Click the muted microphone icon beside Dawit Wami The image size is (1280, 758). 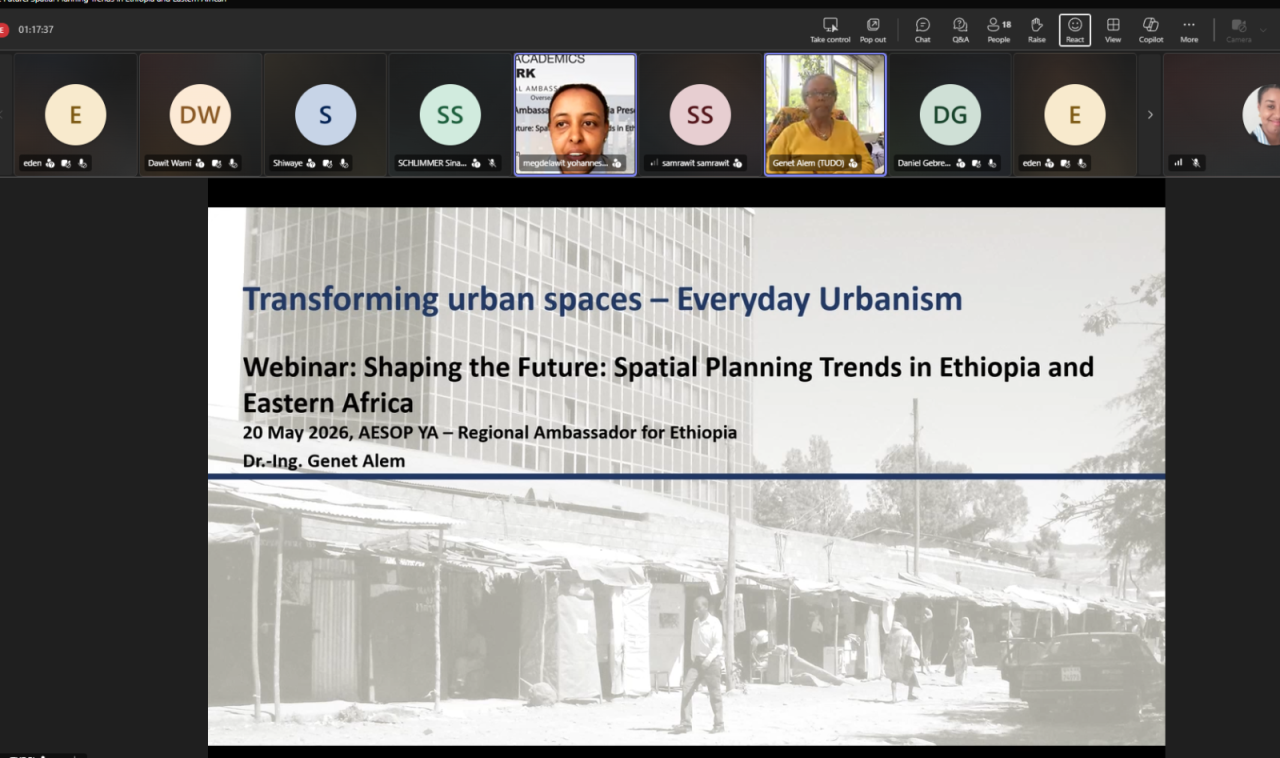coord(233,163)
